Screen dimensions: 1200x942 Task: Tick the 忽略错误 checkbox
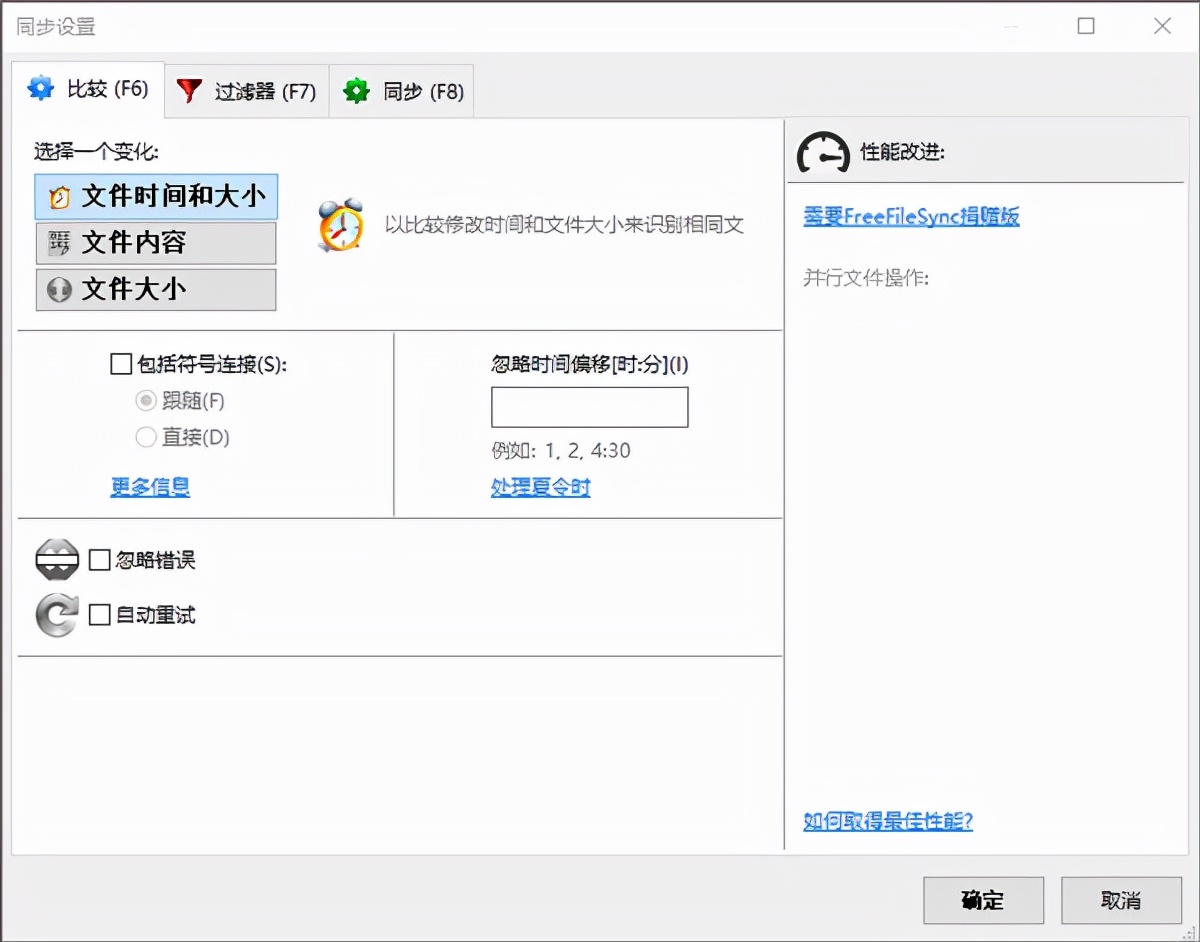click(100, 560)
